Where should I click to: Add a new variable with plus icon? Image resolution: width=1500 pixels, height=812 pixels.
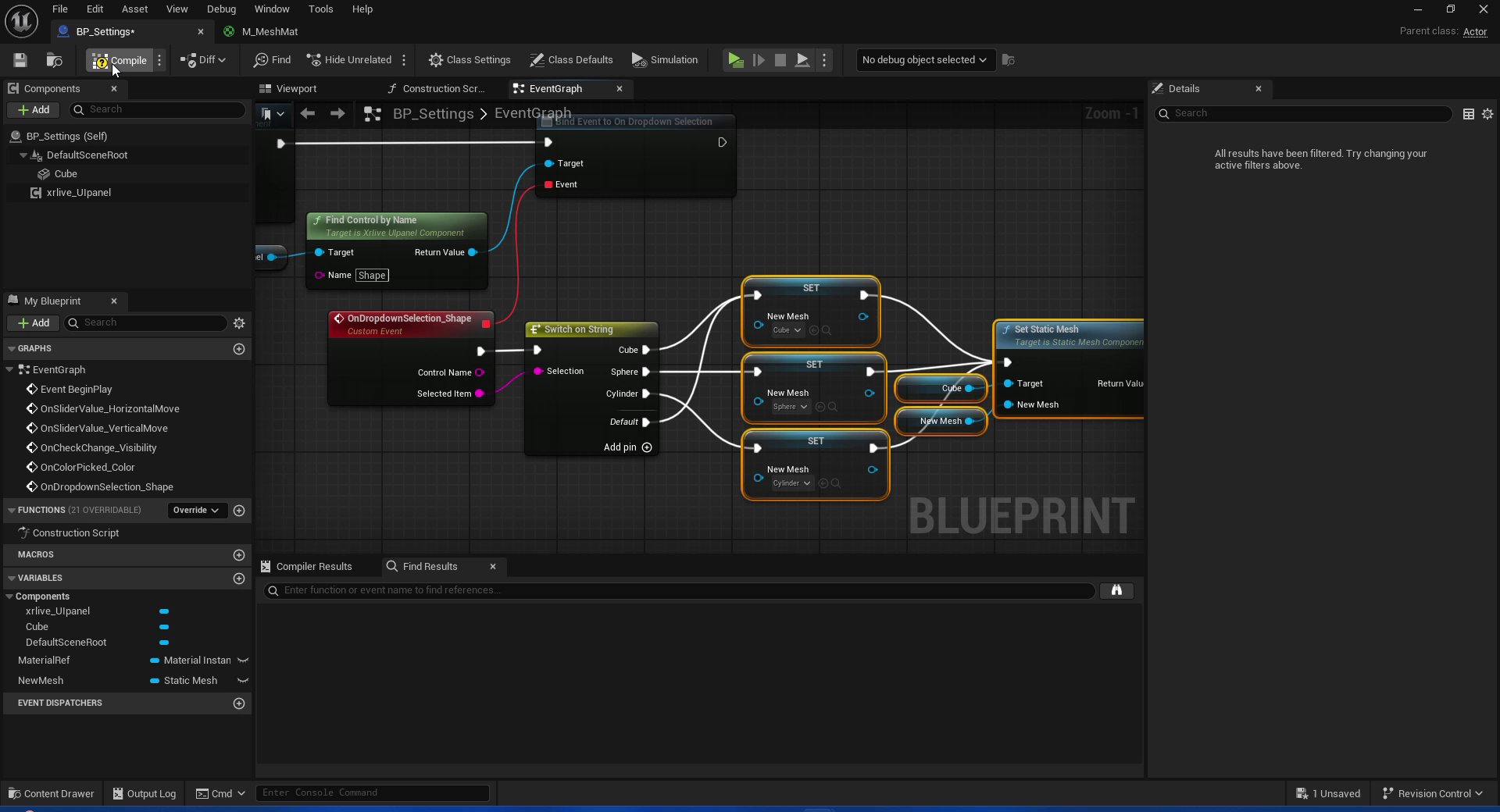click(239, 579)
